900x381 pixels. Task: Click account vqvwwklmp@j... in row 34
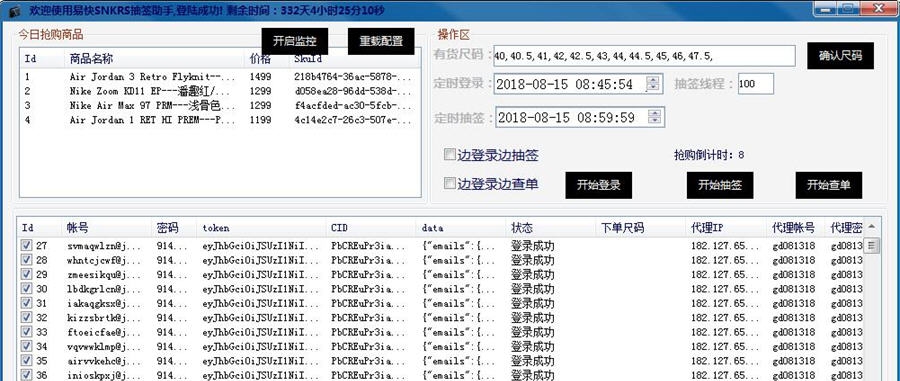click(x=103, y=346)
